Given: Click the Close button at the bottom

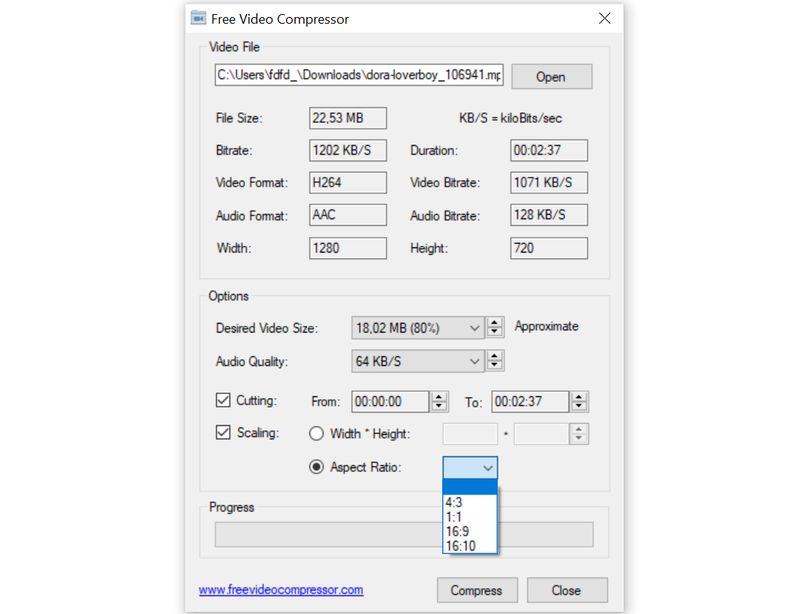Looking at the screenshot, I should click(567, 591).
